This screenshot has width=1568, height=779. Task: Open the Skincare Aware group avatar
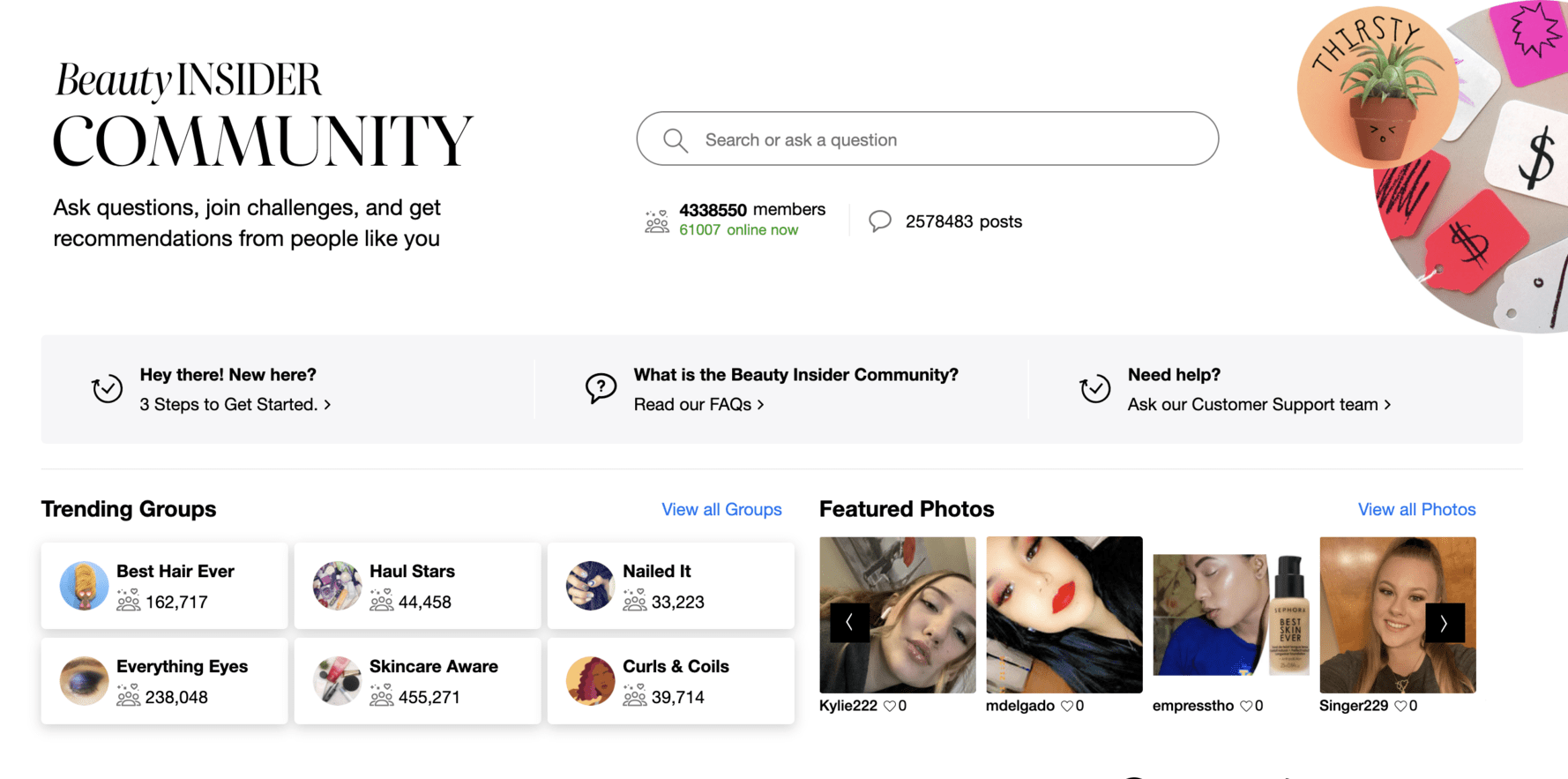tap(337, 681)
